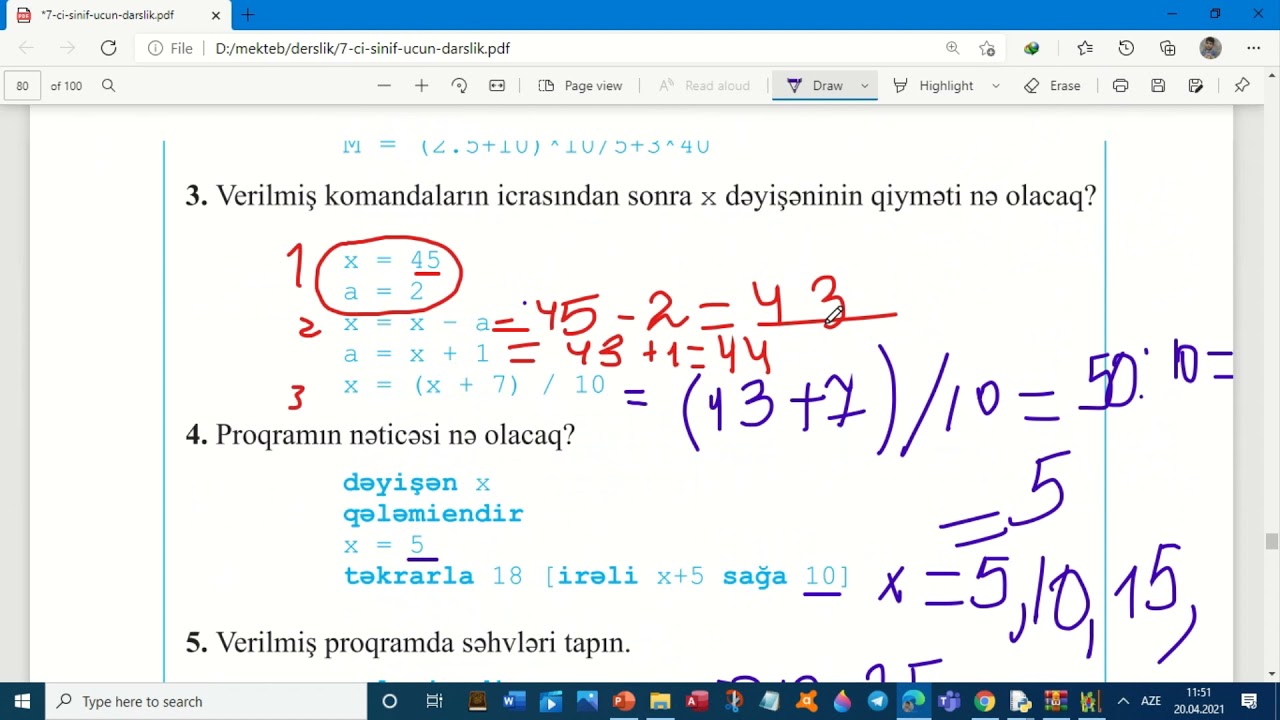Screen dimensions: 1280x720
Task: Select the Erase tool
Action: pos(1052,86)
